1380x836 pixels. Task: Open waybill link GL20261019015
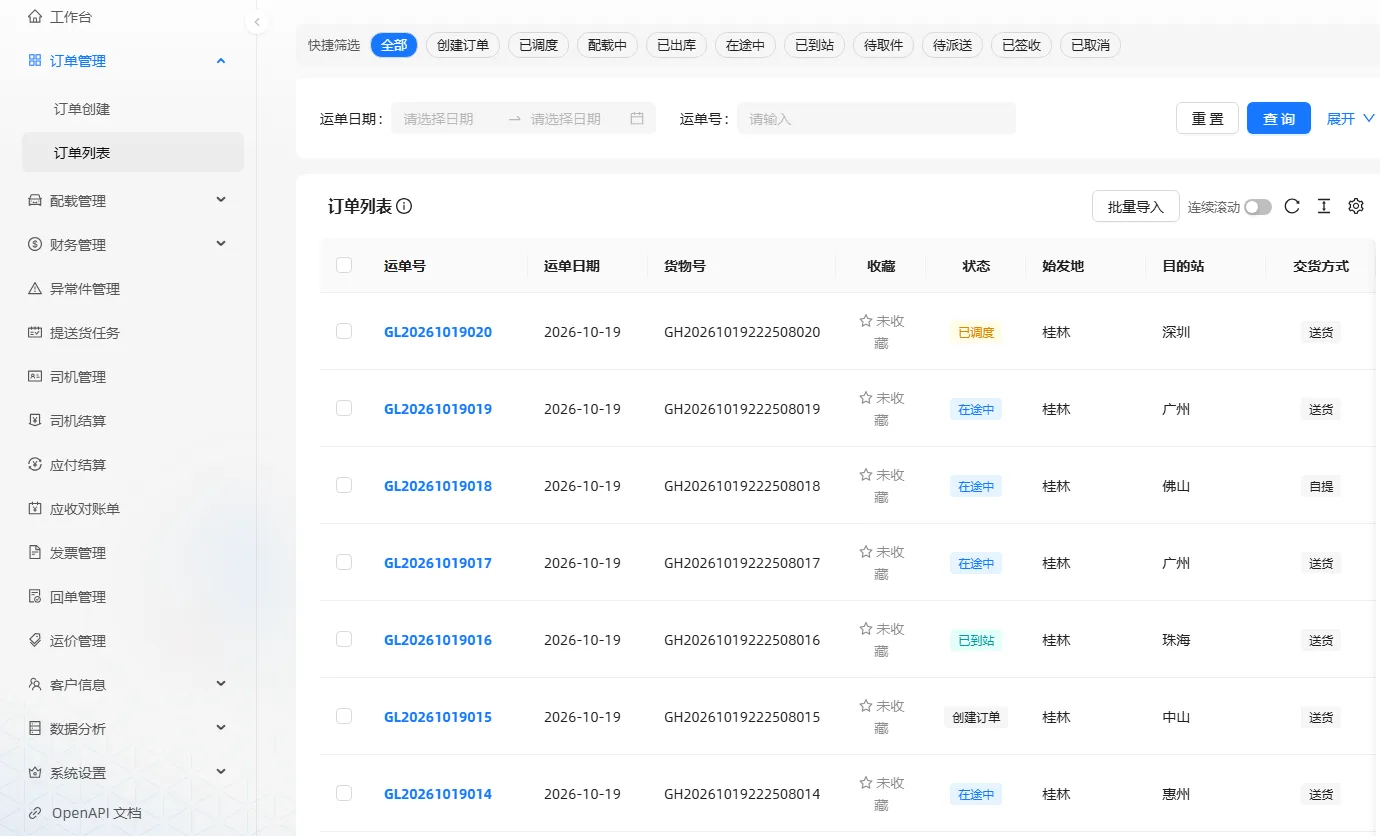[438, 717]
